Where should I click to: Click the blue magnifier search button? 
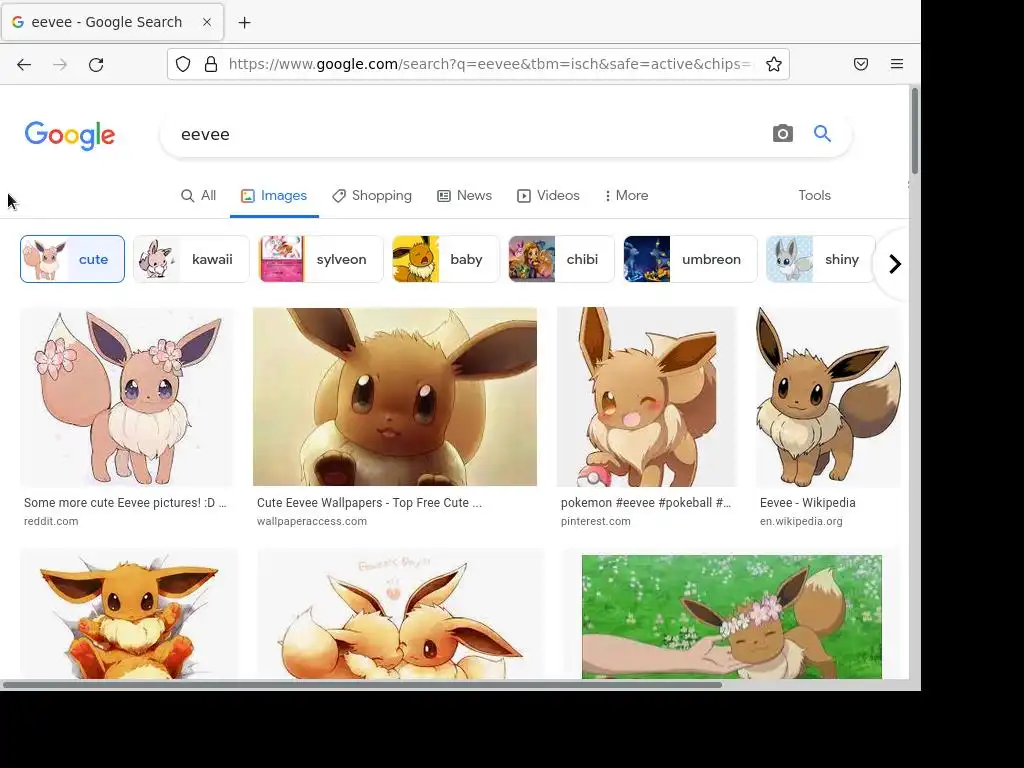click(x=822, y=134)
